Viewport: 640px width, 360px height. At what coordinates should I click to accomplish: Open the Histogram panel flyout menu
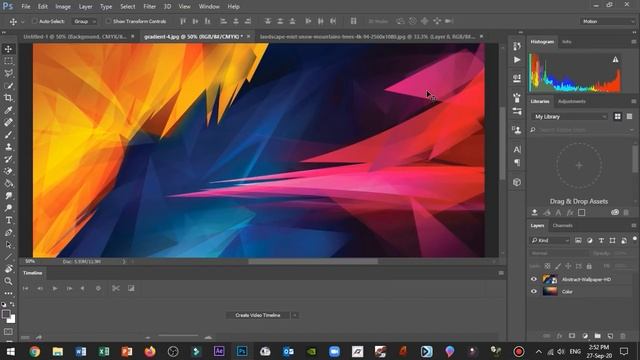633,42
